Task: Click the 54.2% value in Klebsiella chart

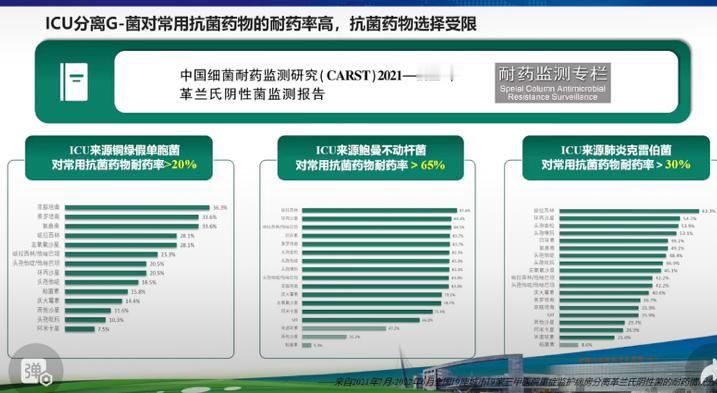Action: pyautogui.click(x=690, y=219)
